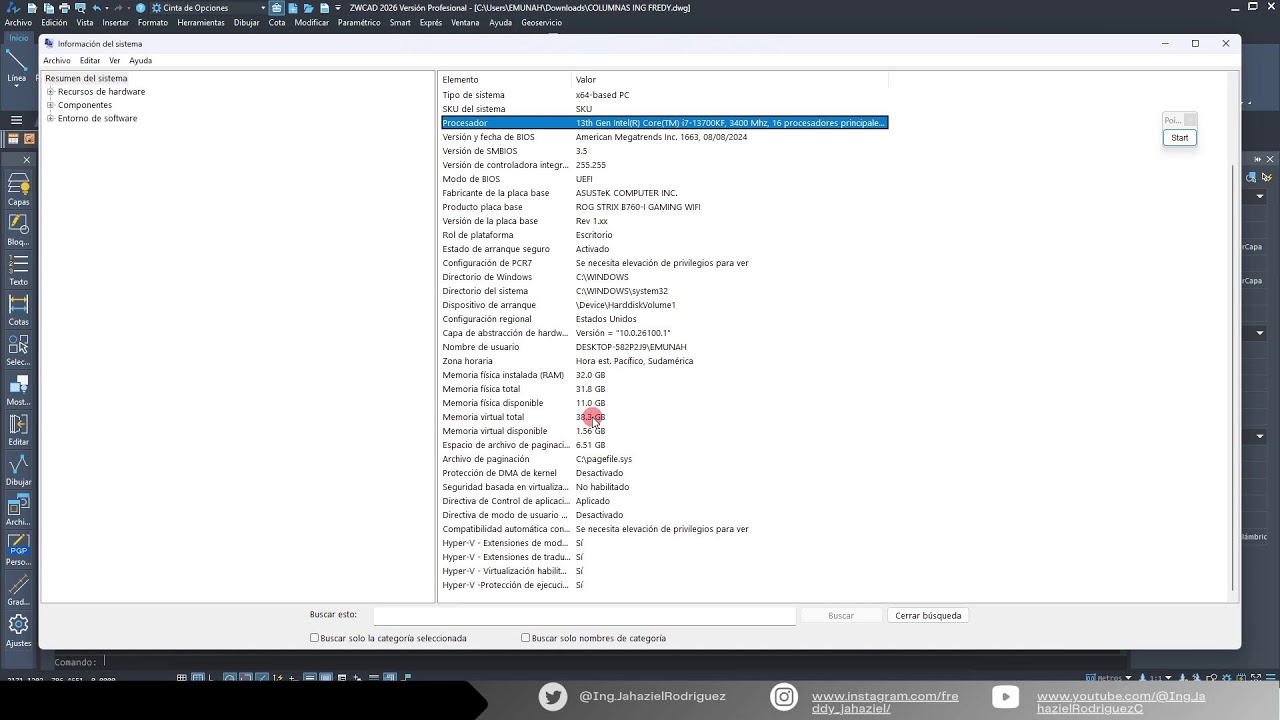Click the Elemento column header
Image resolution: width=1280 pixels, height=720 pixels.
click(x=505, y=80)
